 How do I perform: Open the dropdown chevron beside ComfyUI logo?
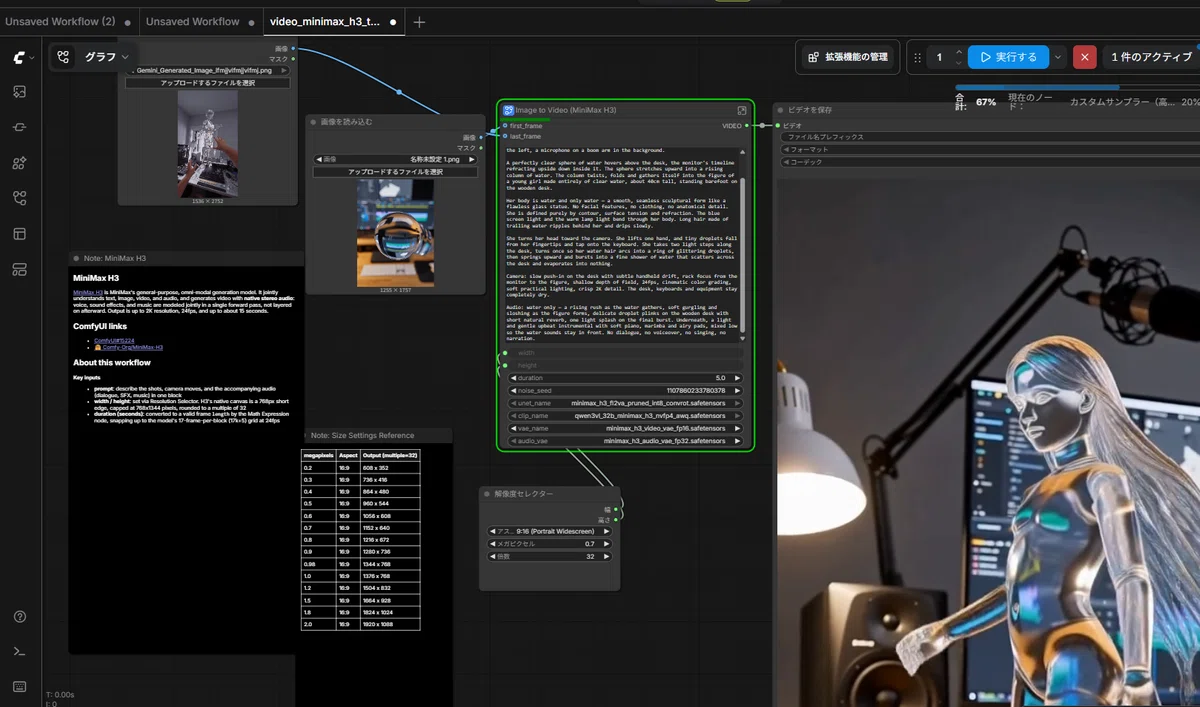[x=33, y=58]
